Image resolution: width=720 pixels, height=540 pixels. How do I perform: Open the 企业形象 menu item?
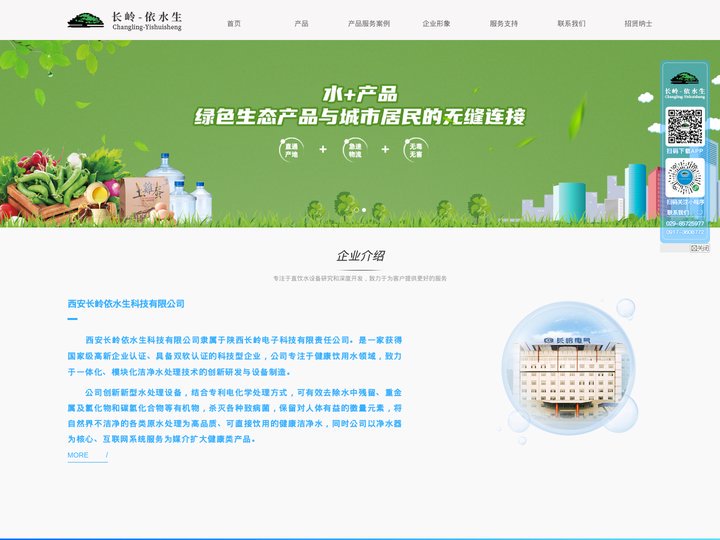tap(436, 23)
